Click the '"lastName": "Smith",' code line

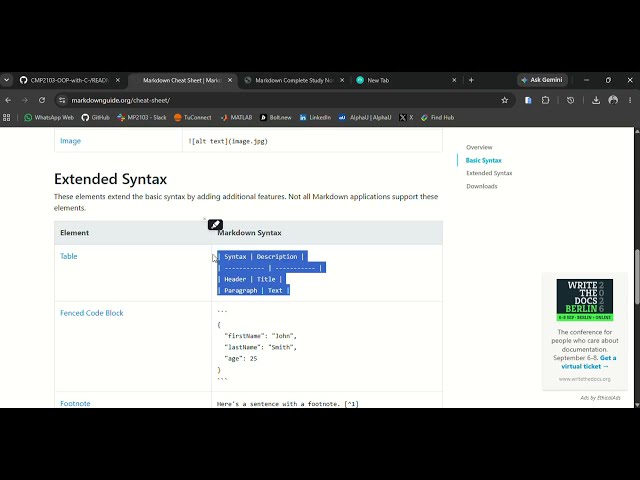(260, 347)
